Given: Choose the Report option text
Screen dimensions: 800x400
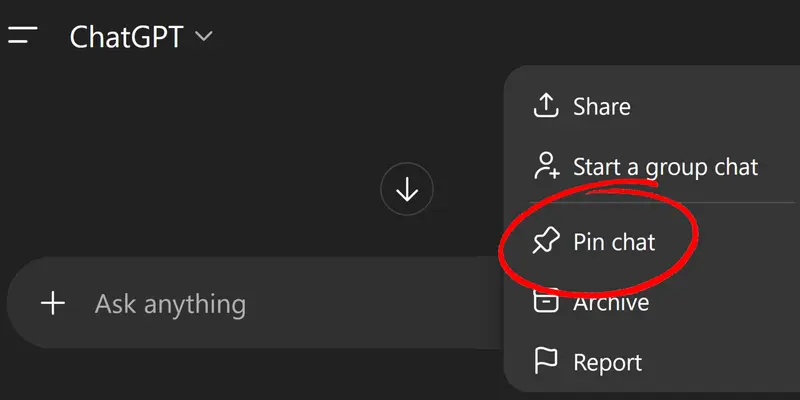Looking at the screenshot, I should click(x=607, y=361).
